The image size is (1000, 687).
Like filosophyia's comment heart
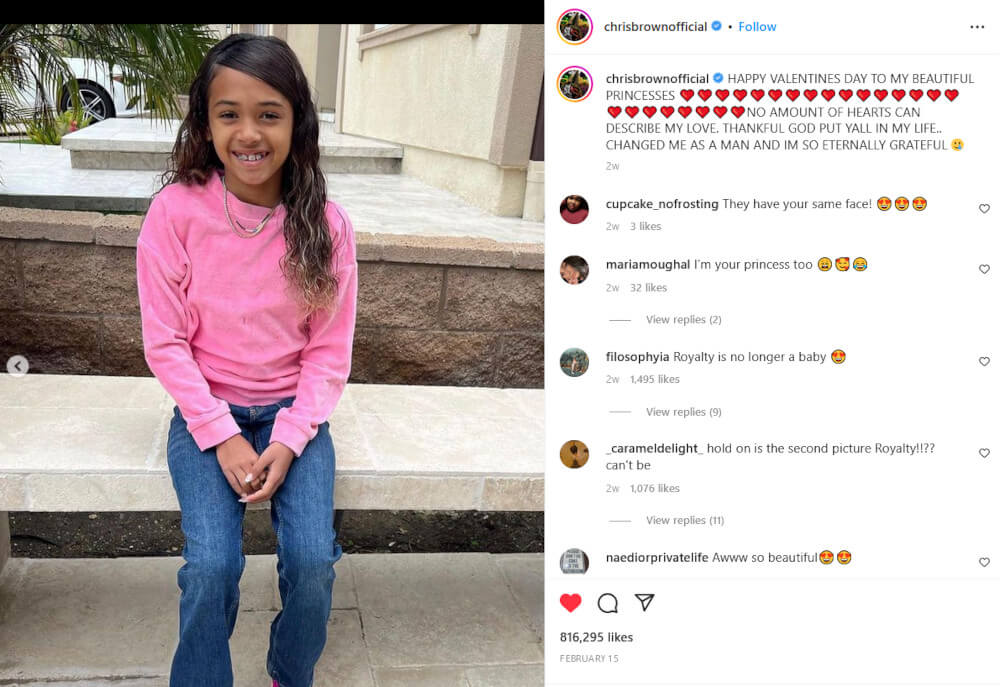pos(984,361)
